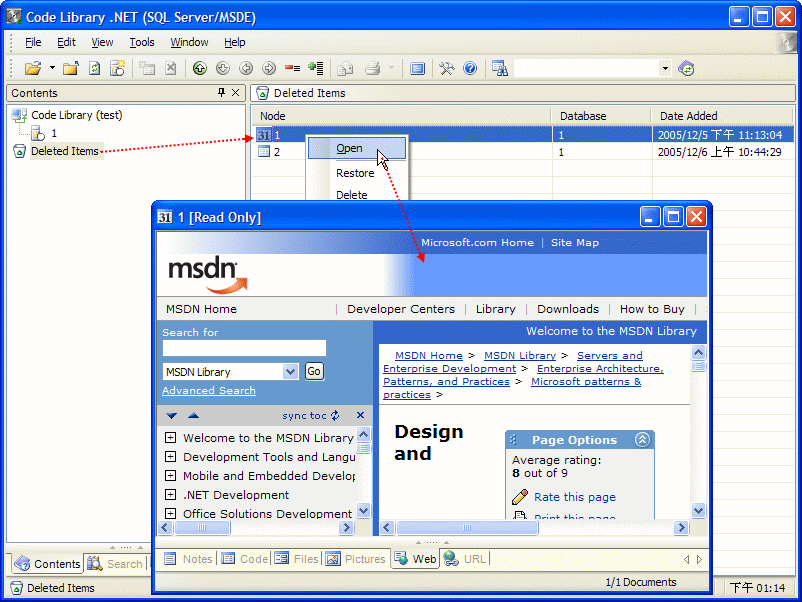The height and width of the screenshot is (602, 802).
Task: Switch to the Code tab
Action: [245, 559]
